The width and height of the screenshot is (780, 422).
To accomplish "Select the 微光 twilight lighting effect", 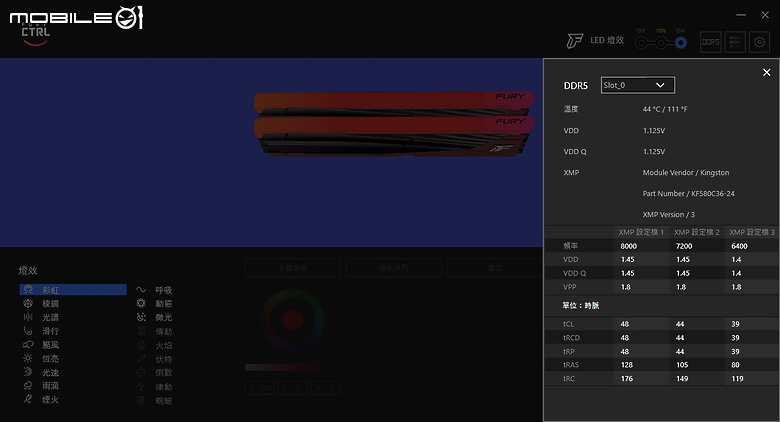I will tap(155, 317).
